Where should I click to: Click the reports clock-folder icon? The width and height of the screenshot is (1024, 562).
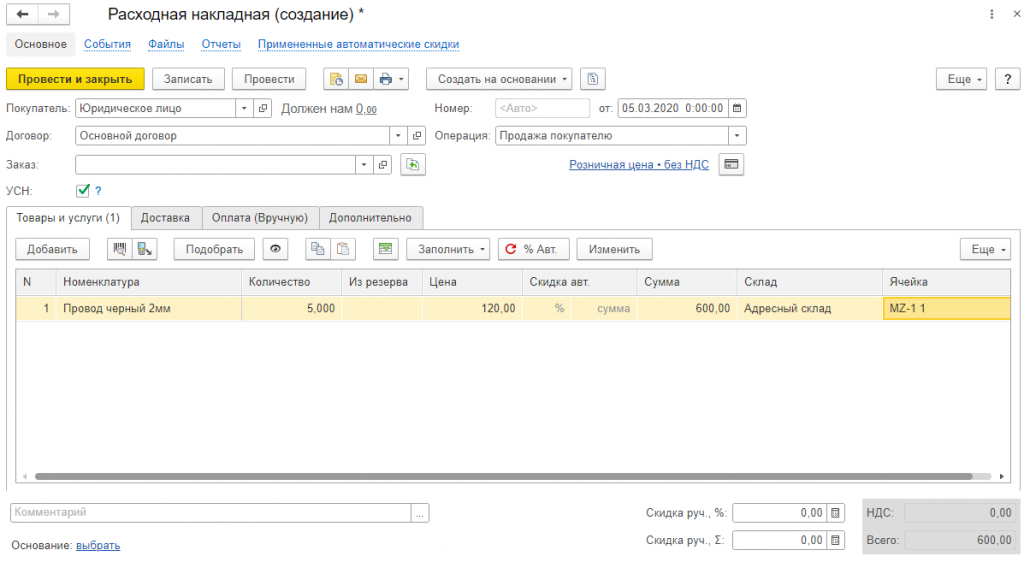coord(336,79)
